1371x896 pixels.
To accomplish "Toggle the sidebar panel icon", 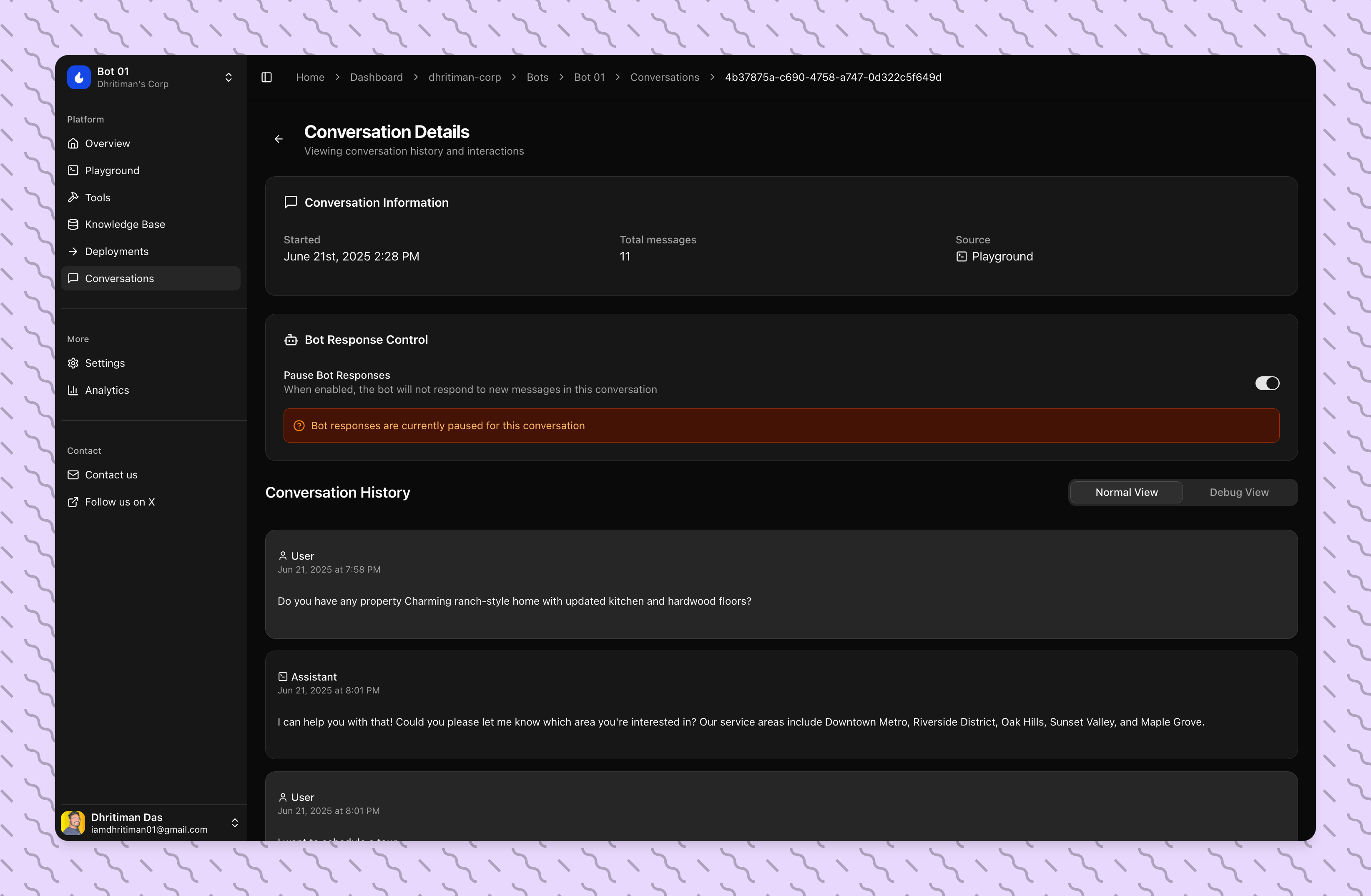I will [x=267, y=77].
